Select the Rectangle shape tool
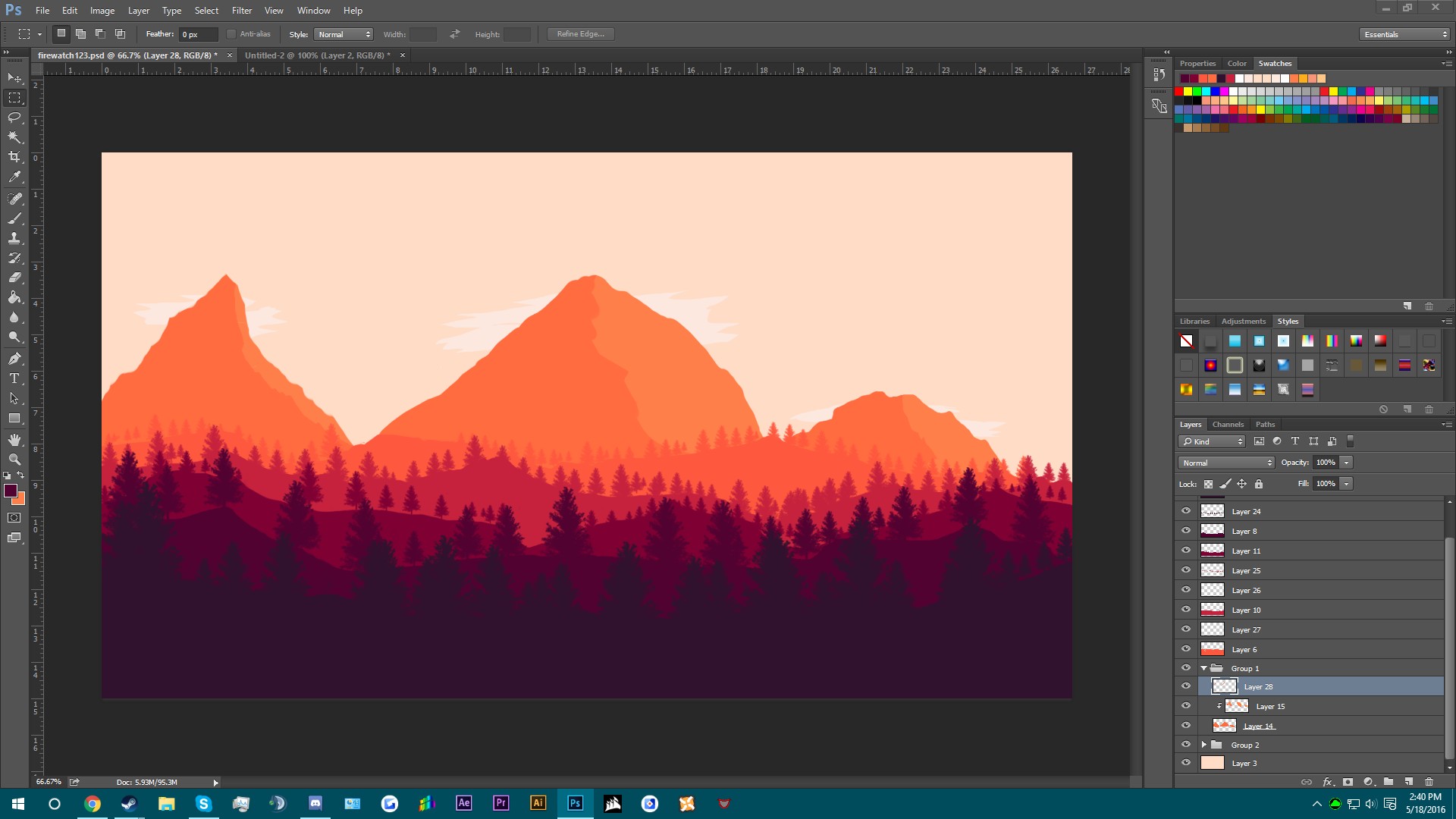The height and width of the screenshot is (819, 1456). [x=14, y=419]
